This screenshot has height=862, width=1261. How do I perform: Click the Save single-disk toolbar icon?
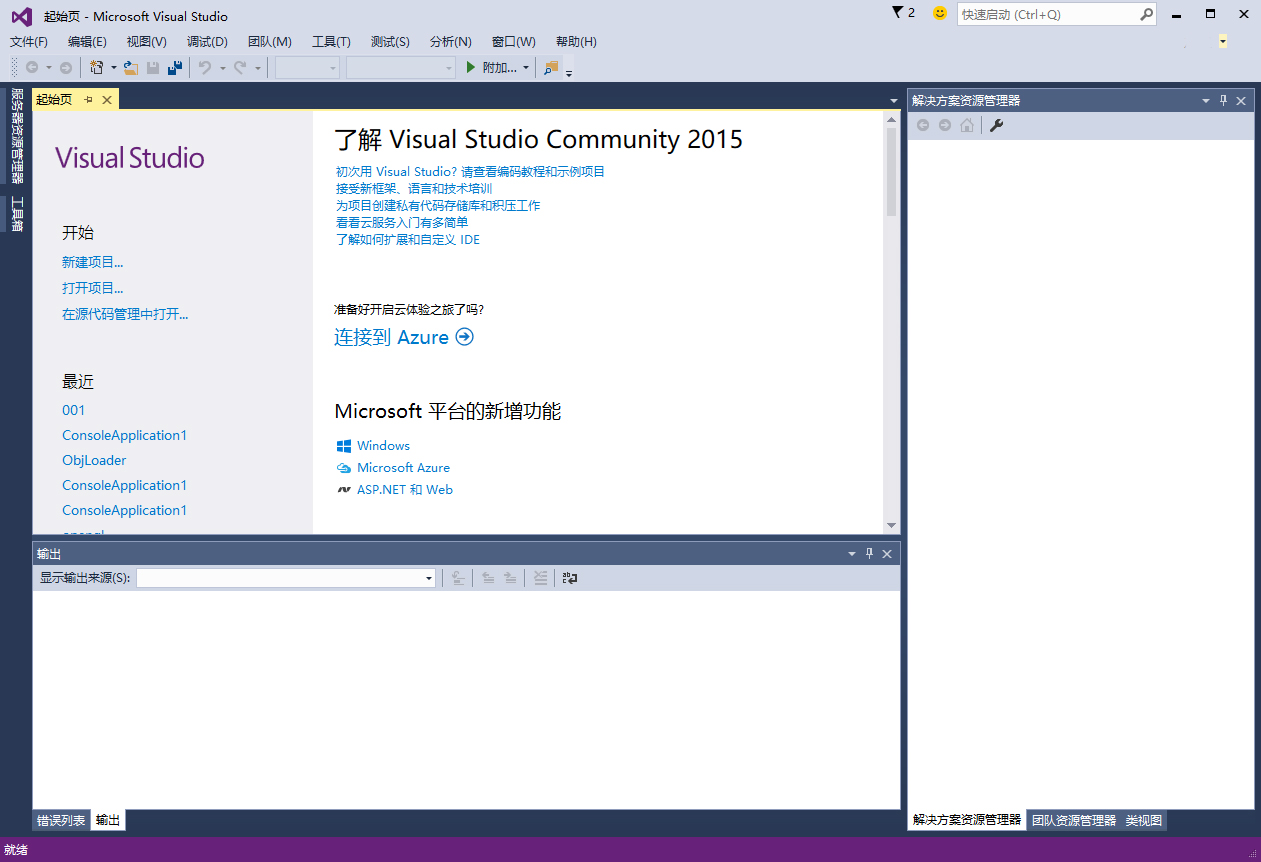(x=153, y=67)
